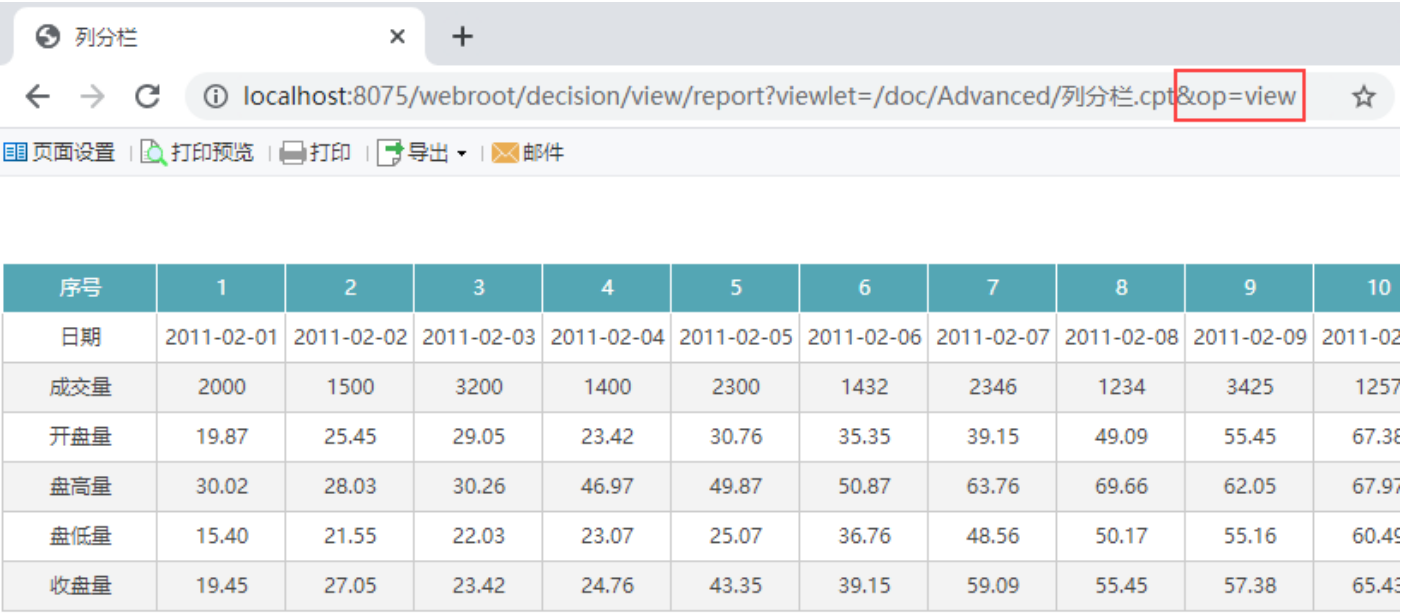Click the 成交量 row label
1405x614 pixels.
[80, 387]
